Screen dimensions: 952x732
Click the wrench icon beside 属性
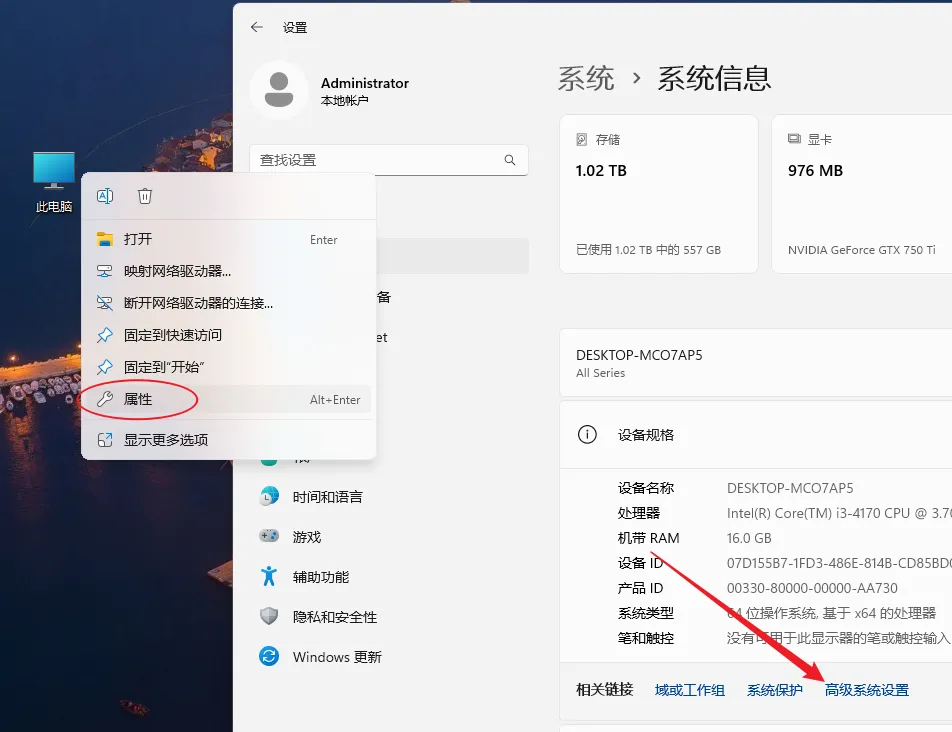coord(105,399)
